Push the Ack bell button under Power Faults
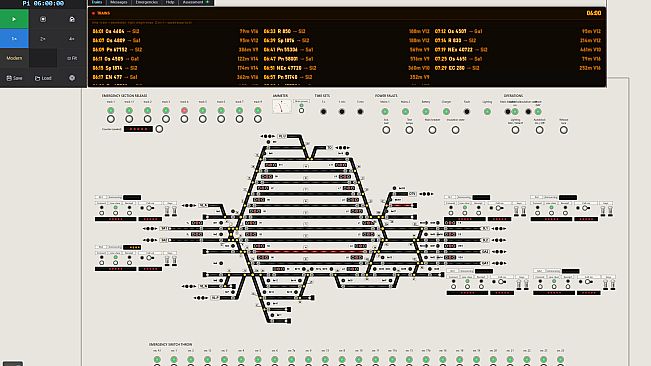Image resolution: width=651 pixels, height=366 pixels. 386,130
